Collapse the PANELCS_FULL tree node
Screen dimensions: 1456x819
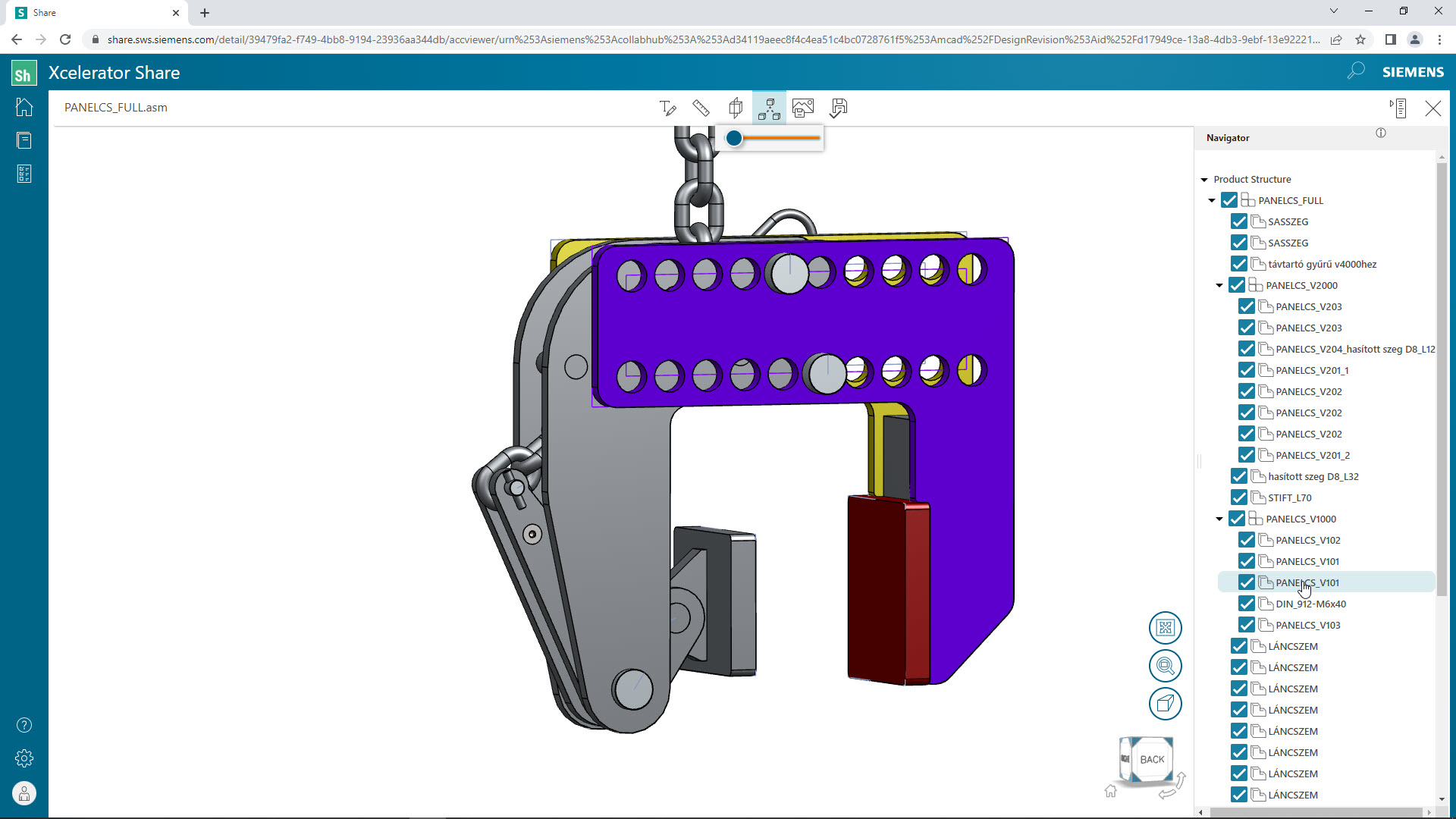click(1212, 201)
